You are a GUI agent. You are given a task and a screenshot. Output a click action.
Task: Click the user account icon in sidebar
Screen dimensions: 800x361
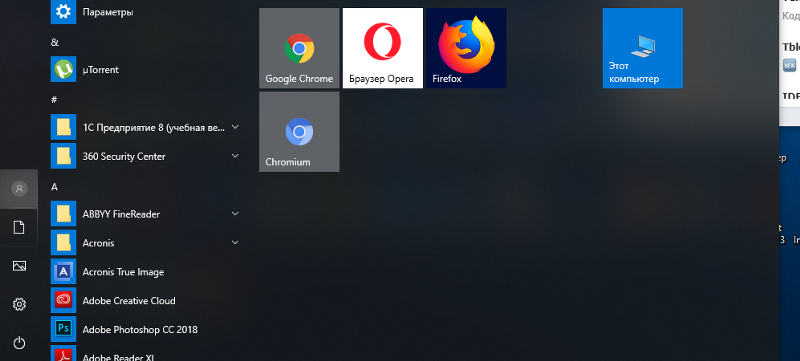(x=19, y=189)
